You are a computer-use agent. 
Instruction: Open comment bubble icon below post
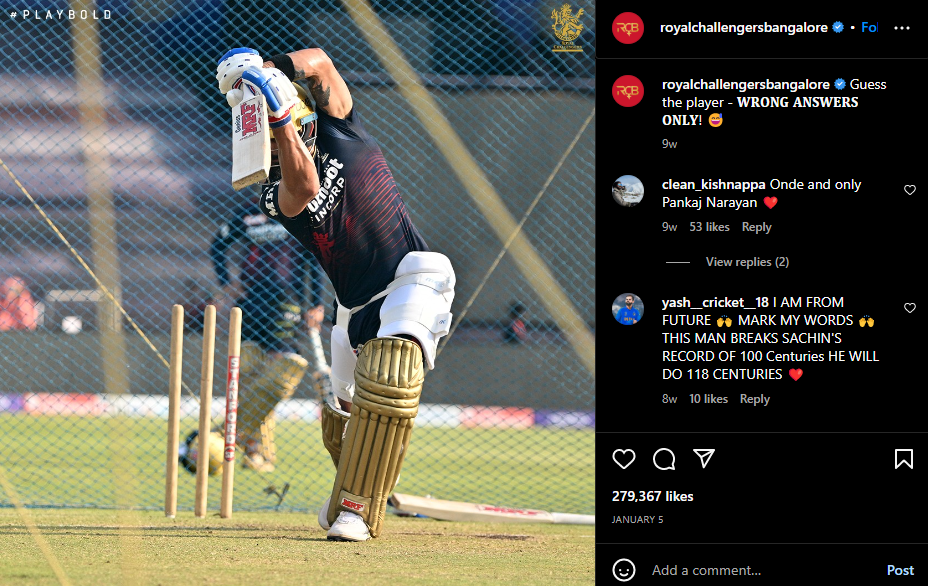[664, 459]
